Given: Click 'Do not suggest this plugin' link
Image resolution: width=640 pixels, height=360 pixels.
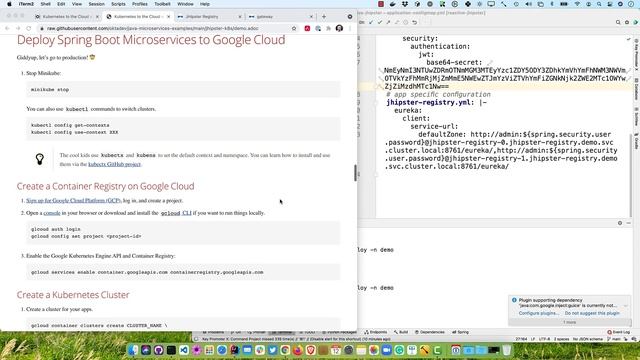Looking at the screenshot, I should click(592, 313).
